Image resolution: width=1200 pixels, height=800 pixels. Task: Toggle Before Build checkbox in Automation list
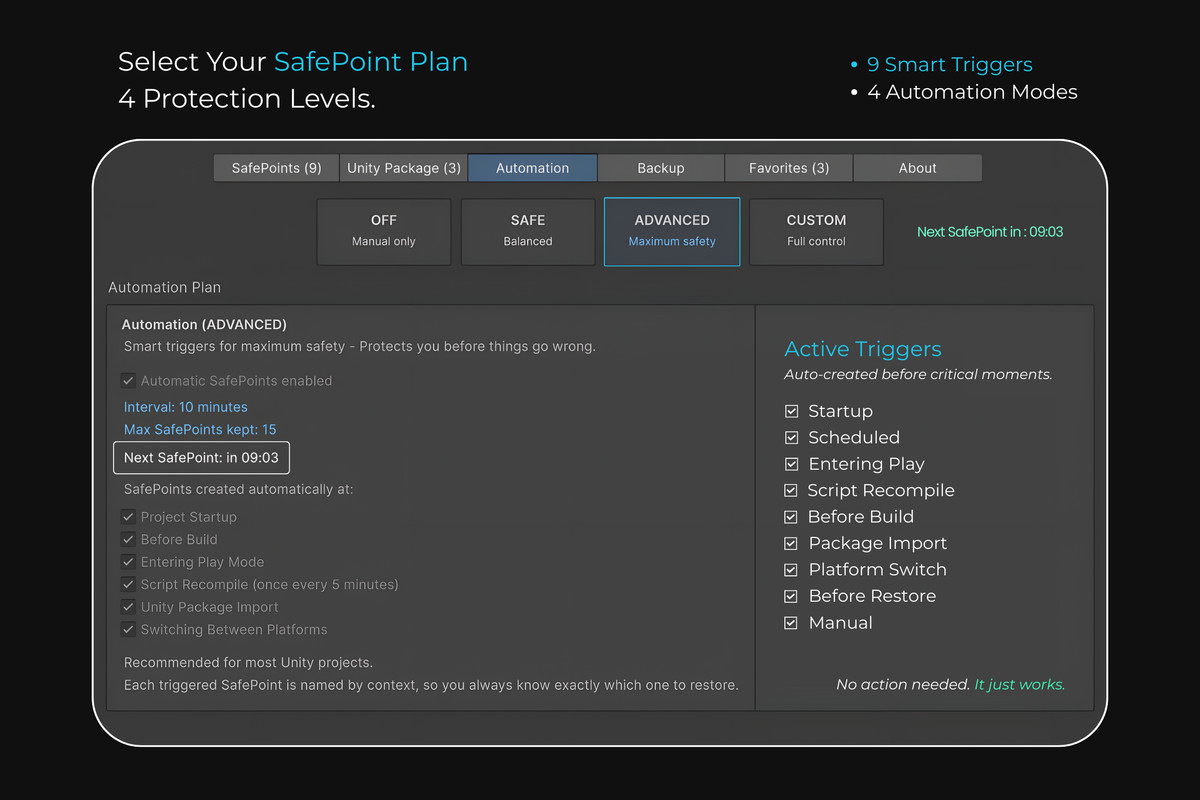click(x=128, y=540)
